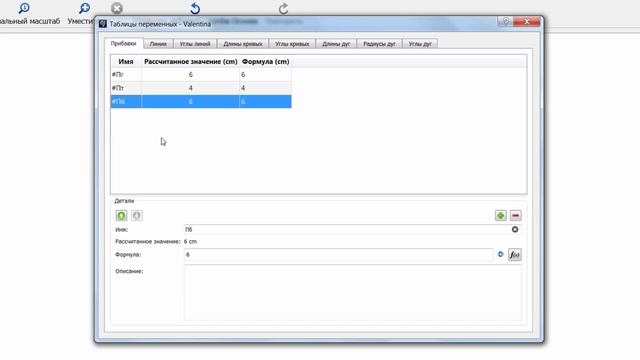Click the redo arrow in the main toolbar
640x360 pixels.
[283, 8]
